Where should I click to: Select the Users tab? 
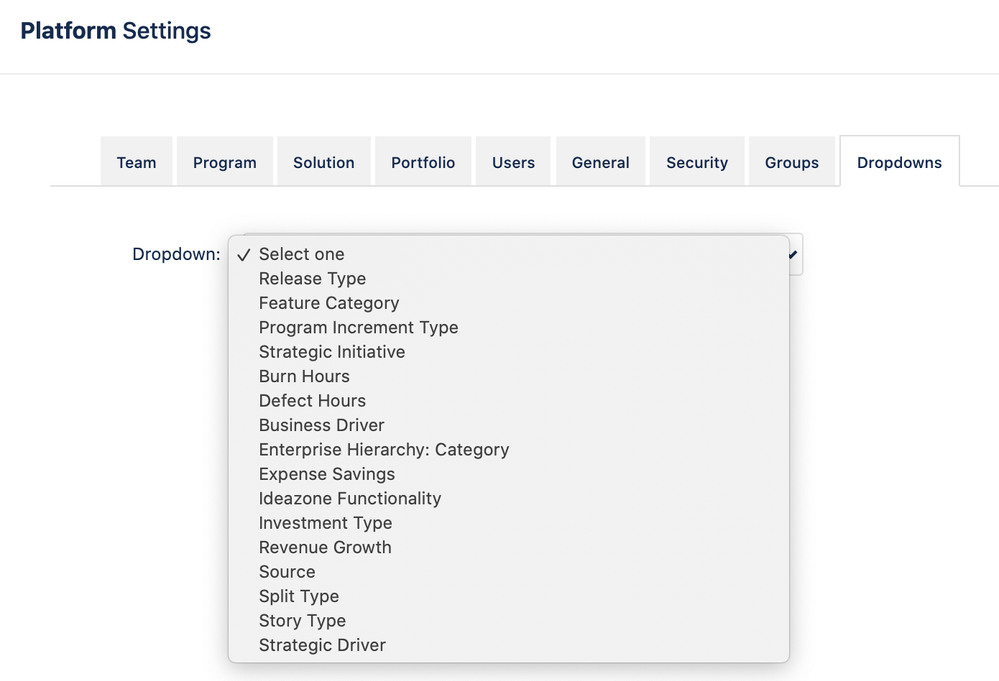[x=513, y=162]
